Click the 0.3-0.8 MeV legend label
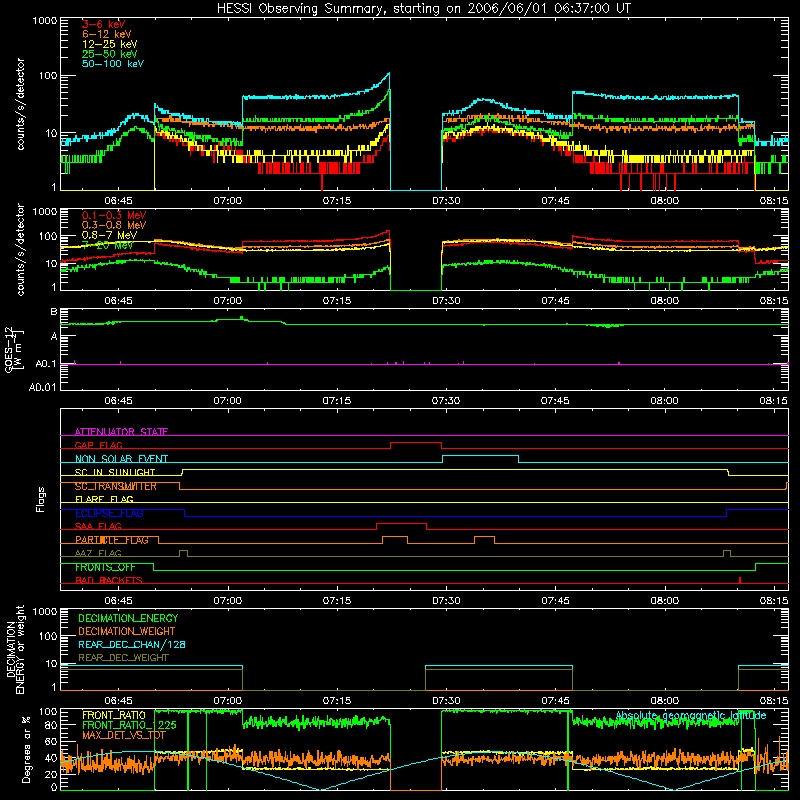The image size is (800, 800). click(114, 225)
